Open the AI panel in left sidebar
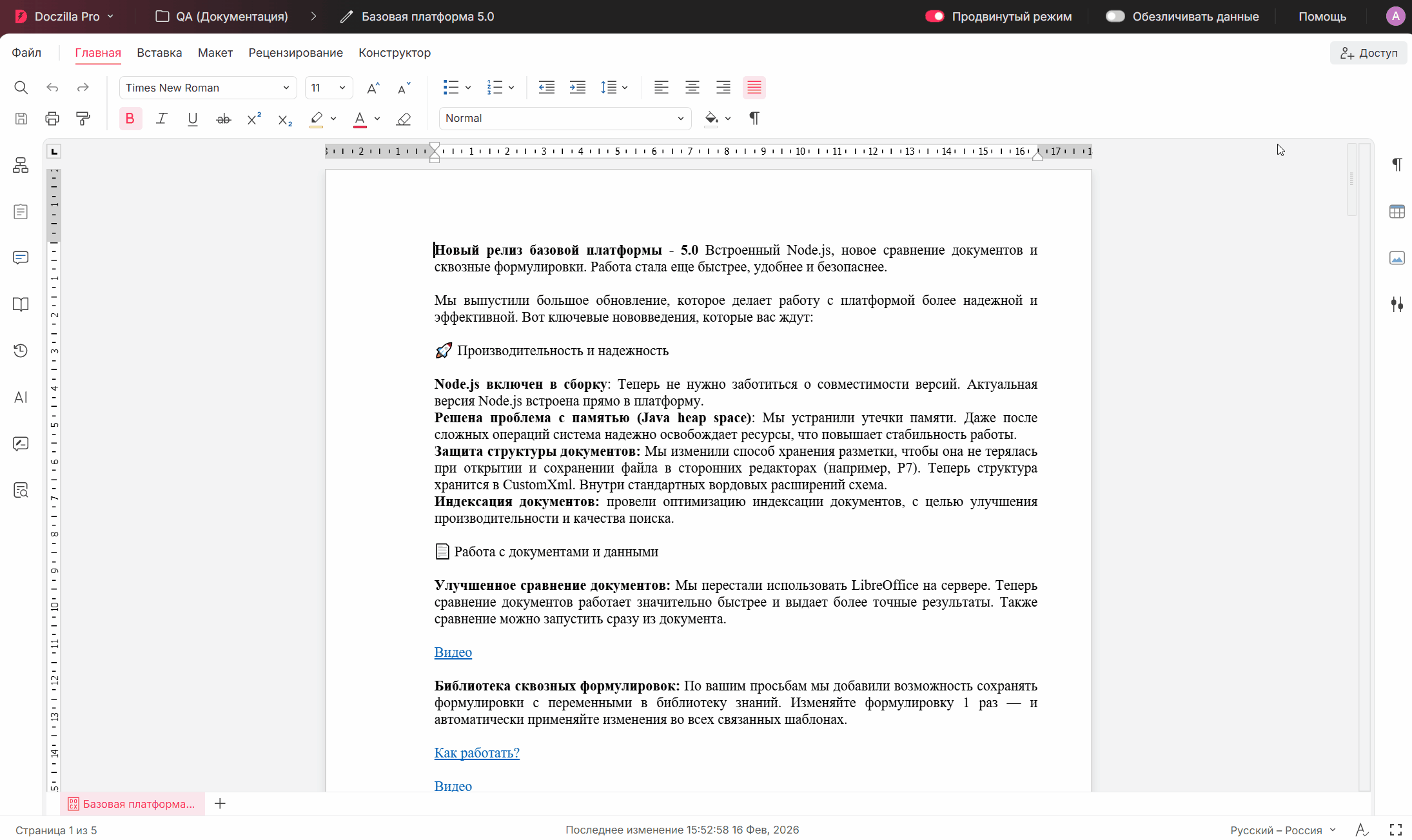Viewport: 1412px width, 840px height. [x=21, y=397]
